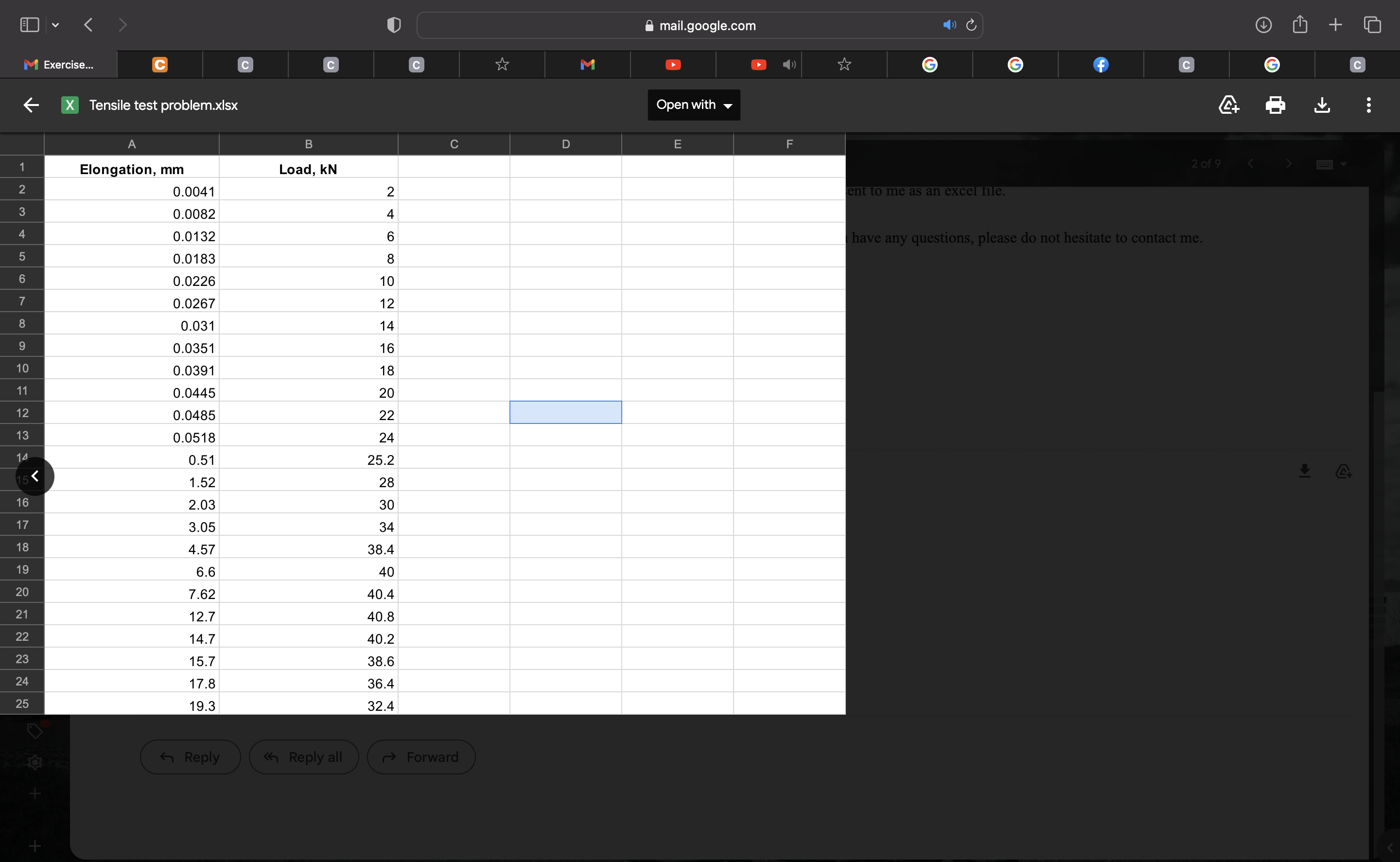Viewport: 1400px width, 862px height.
Task: Switch to the Facebook tab
Action: [x=1100, y=65]
